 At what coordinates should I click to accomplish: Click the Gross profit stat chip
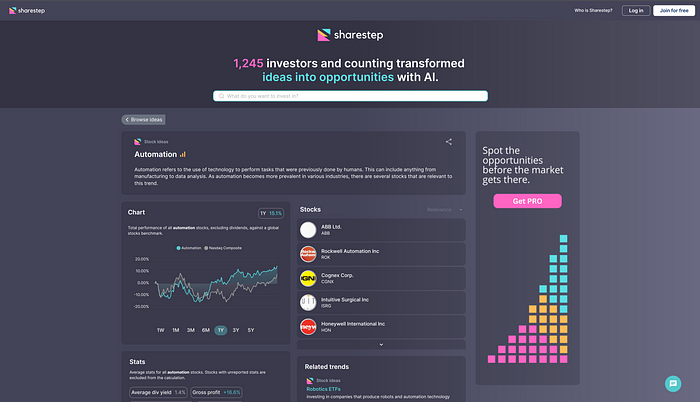[x=217, y=392]
